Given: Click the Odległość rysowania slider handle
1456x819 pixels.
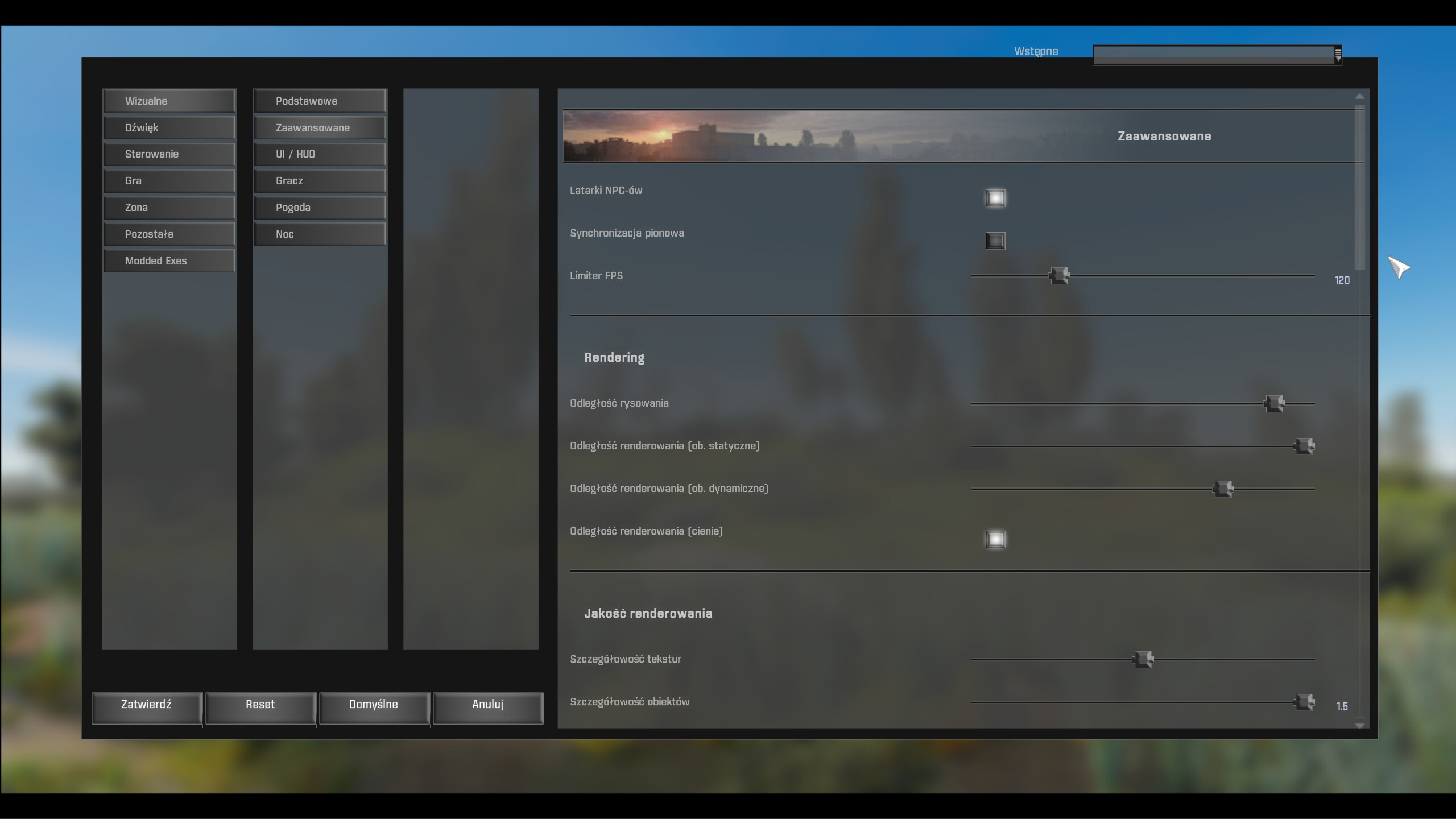Looking at the screenshot, I should click(x=1274, y=403).
